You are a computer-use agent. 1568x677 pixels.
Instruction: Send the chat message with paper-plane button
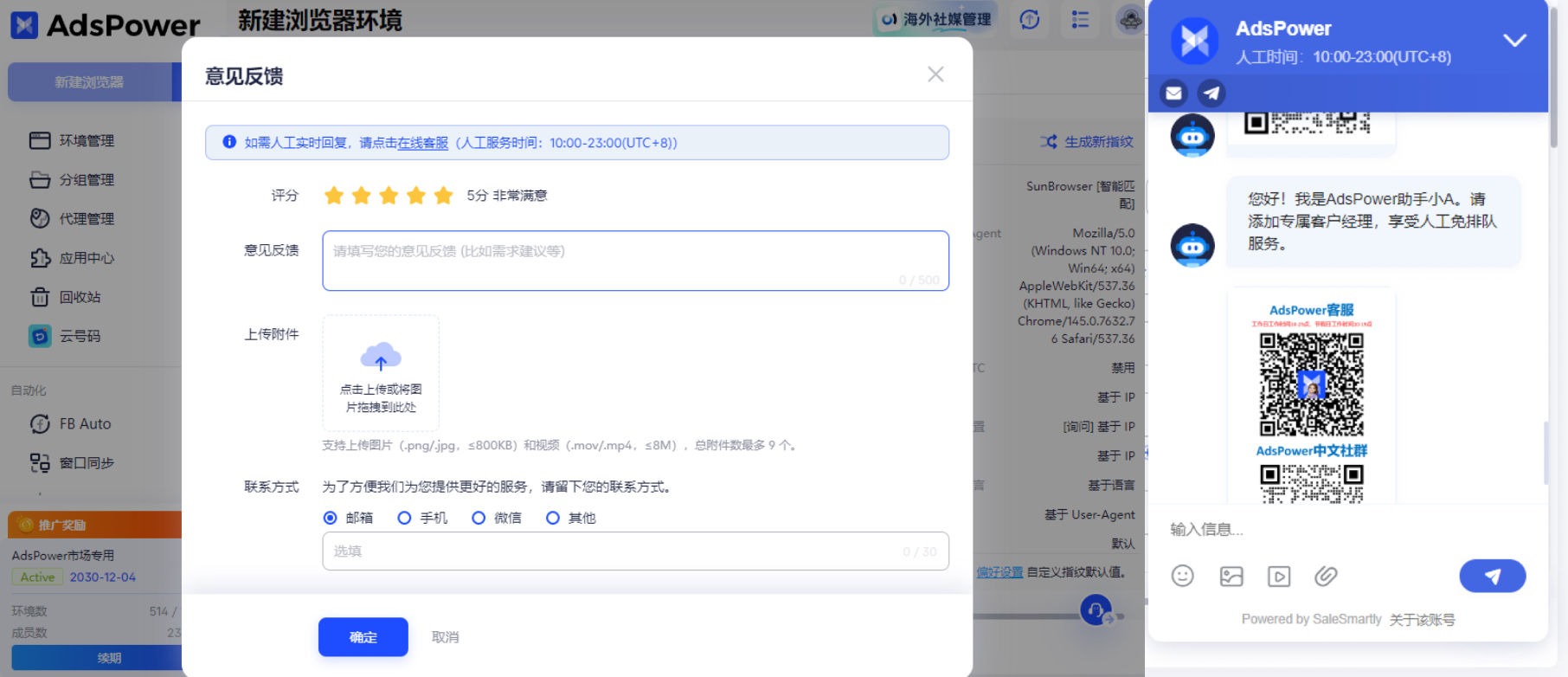[1493, 576]
